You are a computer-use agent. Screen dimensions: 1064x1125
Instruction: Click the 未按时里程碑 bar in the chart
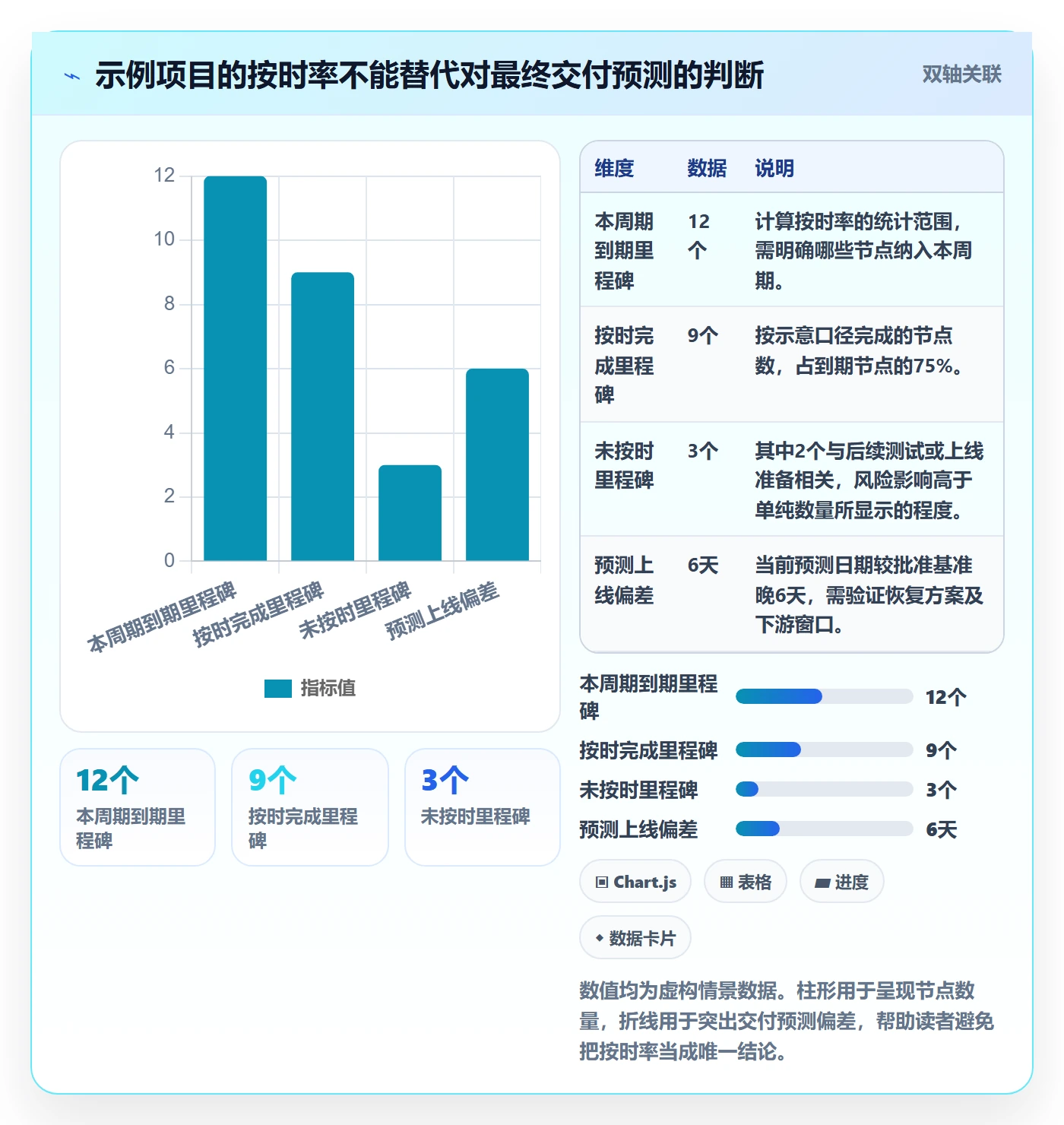point(410,513)
